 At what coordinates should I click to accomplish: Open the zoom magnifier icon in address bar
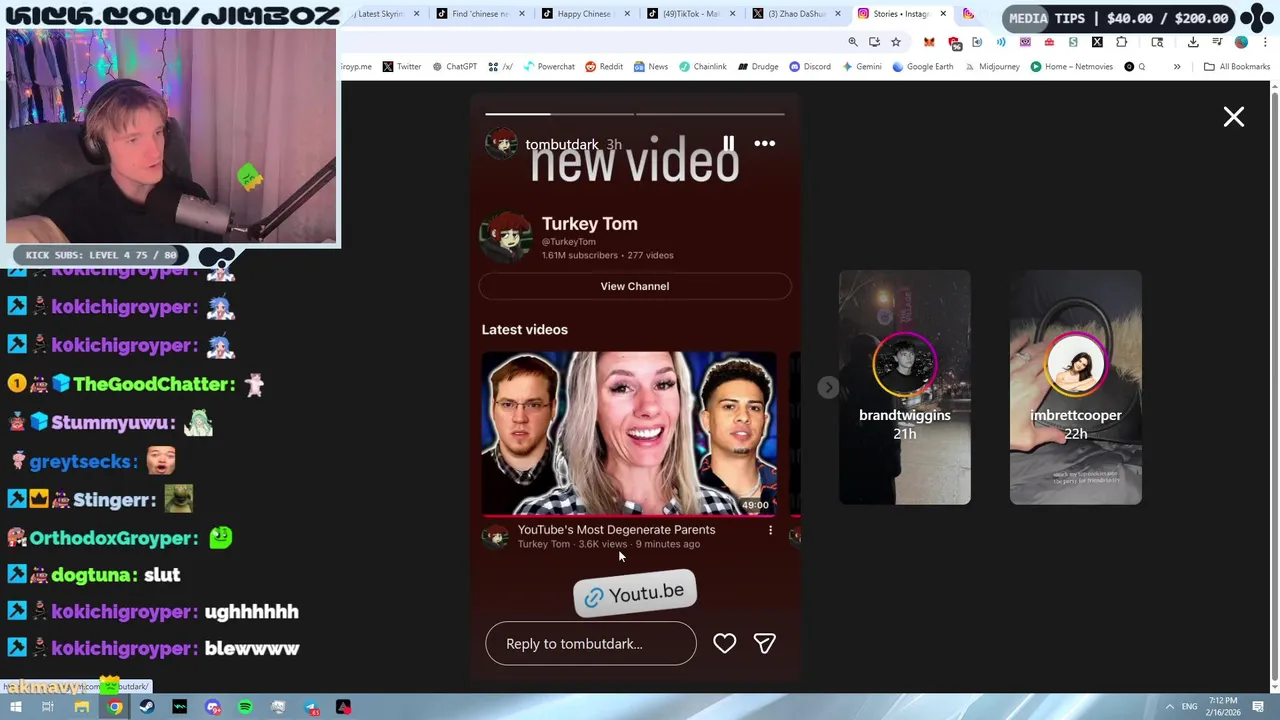[853, 42]
